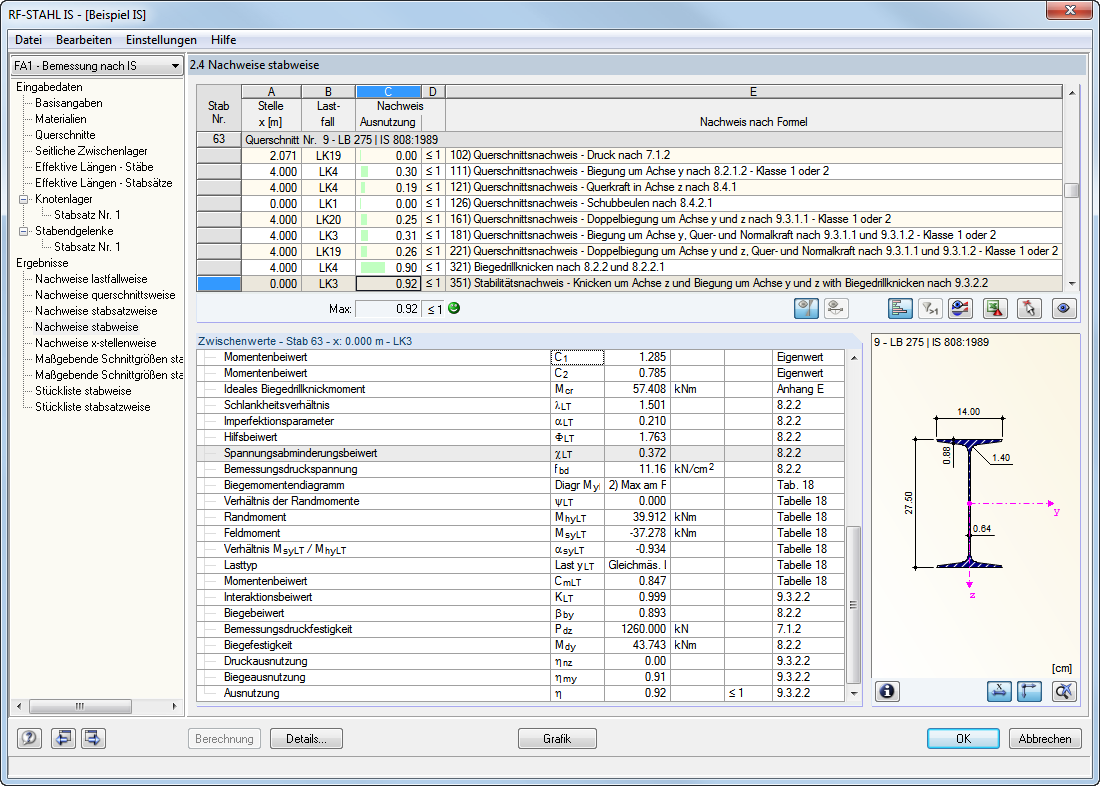The width and height of the screenshot is (1100, 786).
Task: Select Nachweise stabsatzweise tree item
Action: pos(96,311)
